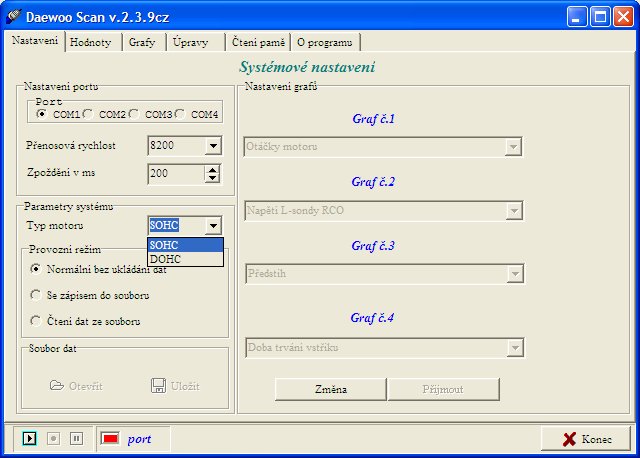Maximize the Daewoo Scan window
The image size is (640, 458).
[600, 17]
